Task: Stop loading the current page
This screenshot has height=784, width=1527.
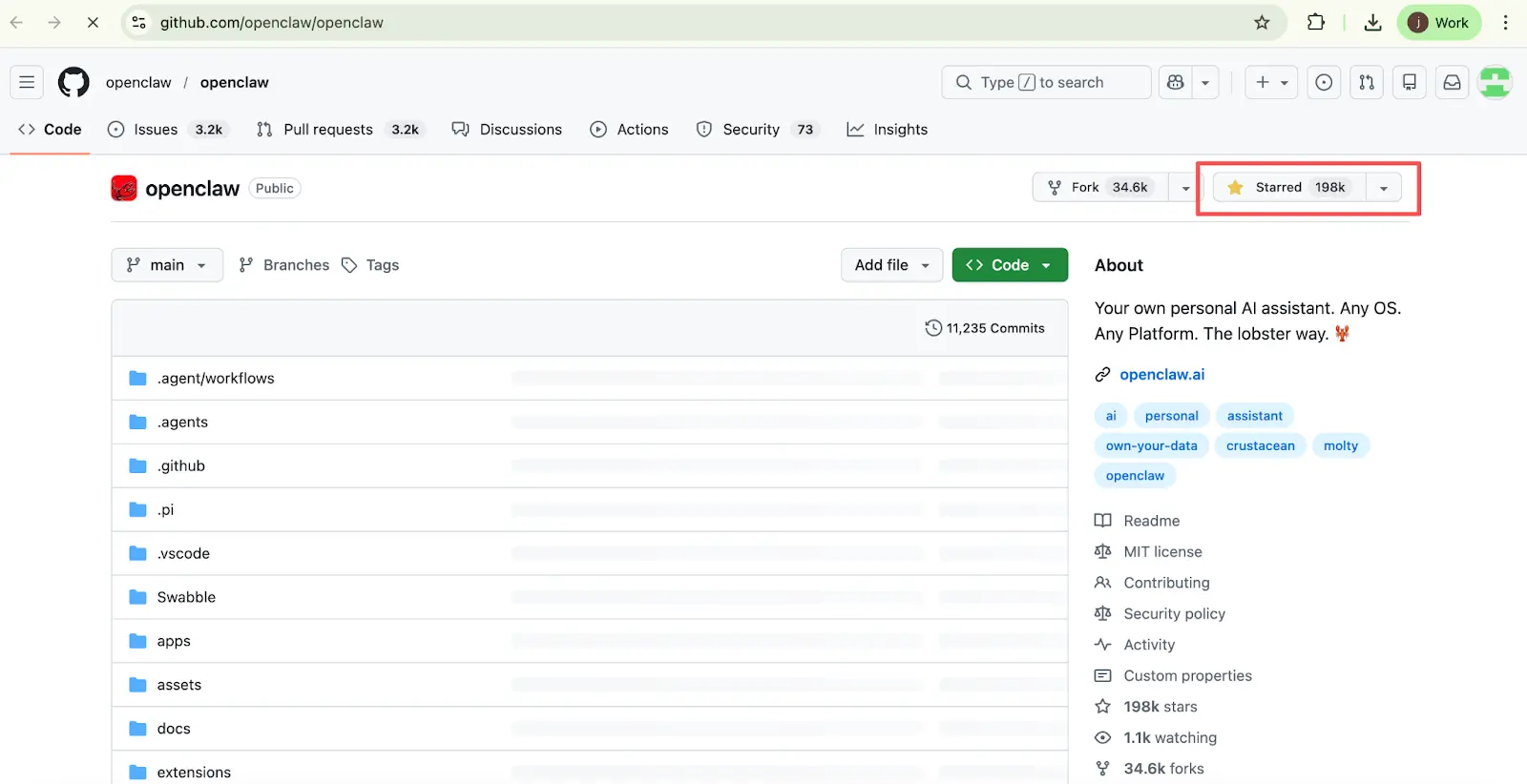Action: [93, 23]
